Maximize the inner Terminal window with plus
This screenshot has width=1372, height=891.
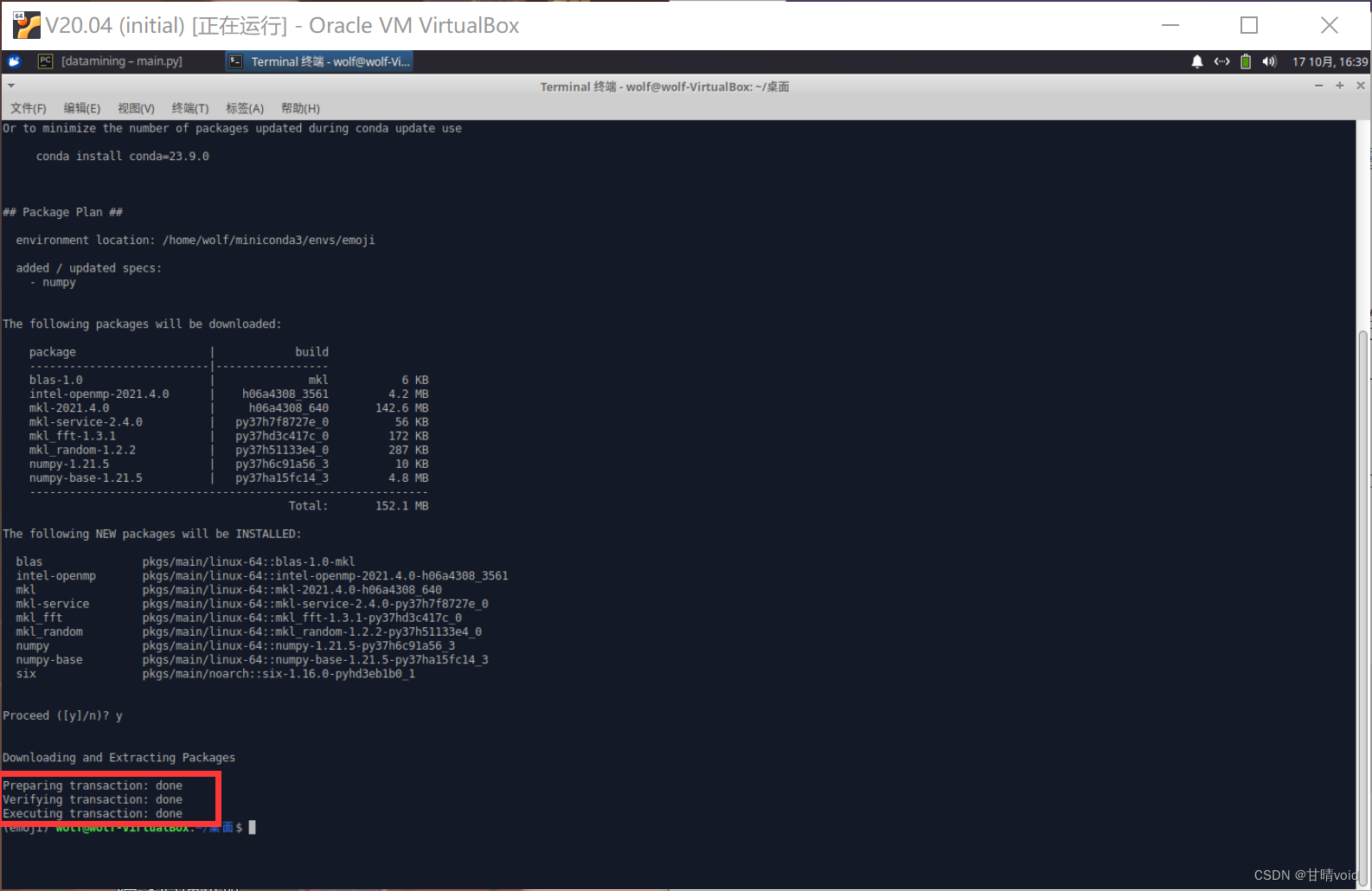coord(1339,86)
